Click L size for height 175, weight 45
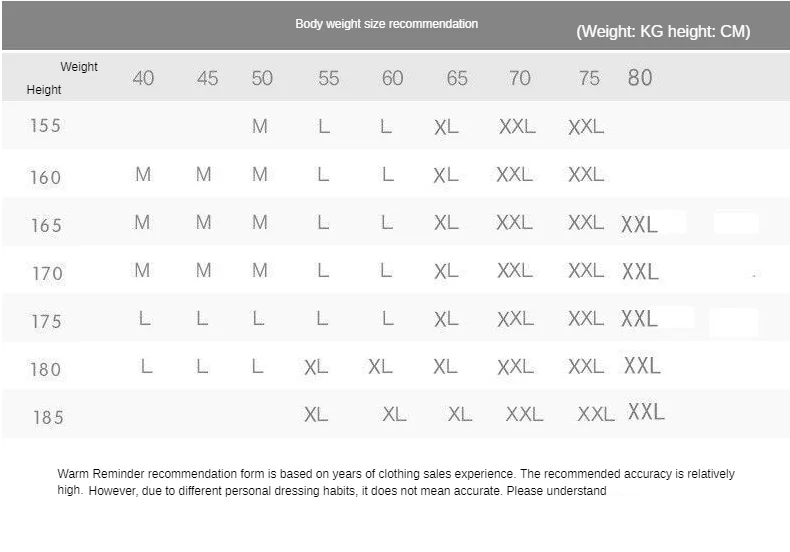790x552 pixels. (x=202, y=318)
